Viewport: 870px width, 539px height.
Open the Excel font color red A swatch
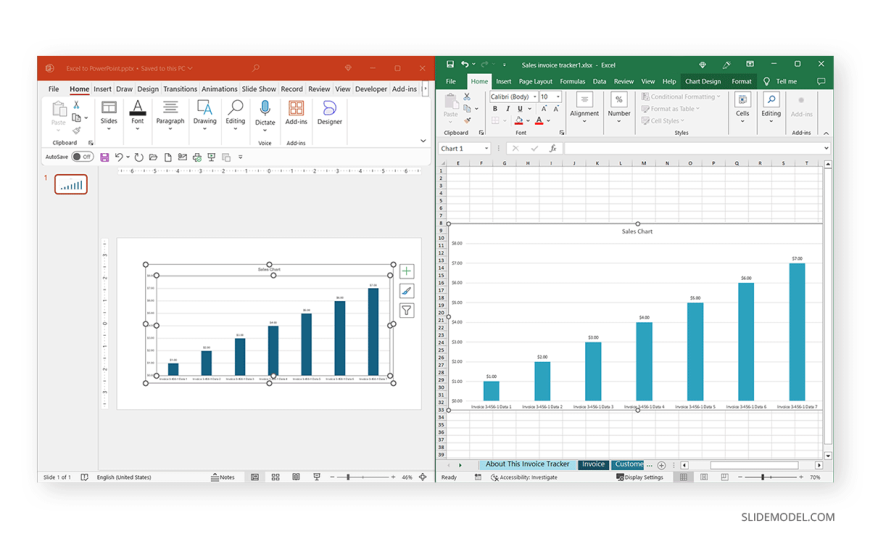[x=539, y=120]
